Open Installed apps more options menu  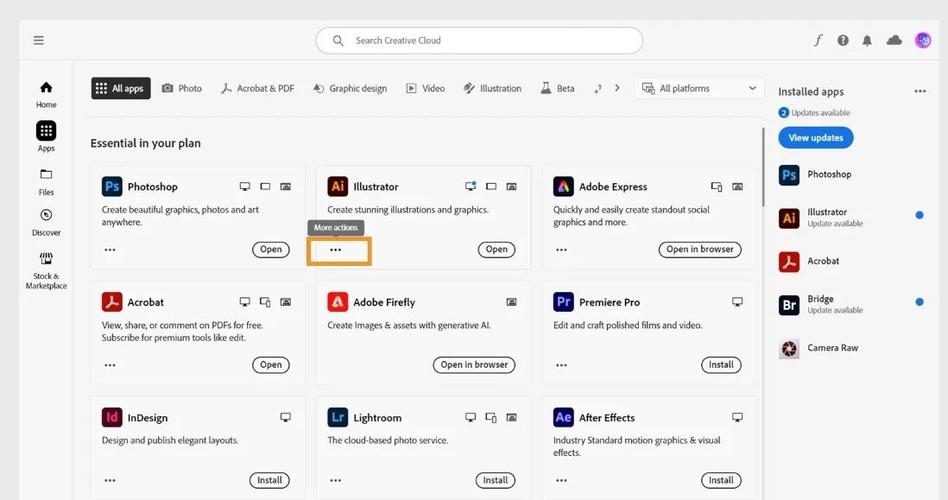pos(920,91)
